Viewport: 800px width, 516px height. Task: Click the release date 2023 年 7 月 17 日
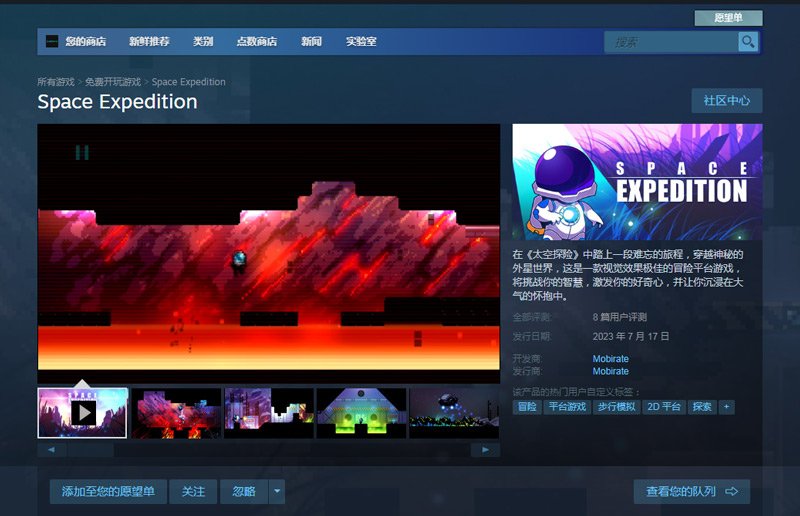point(631,336)
